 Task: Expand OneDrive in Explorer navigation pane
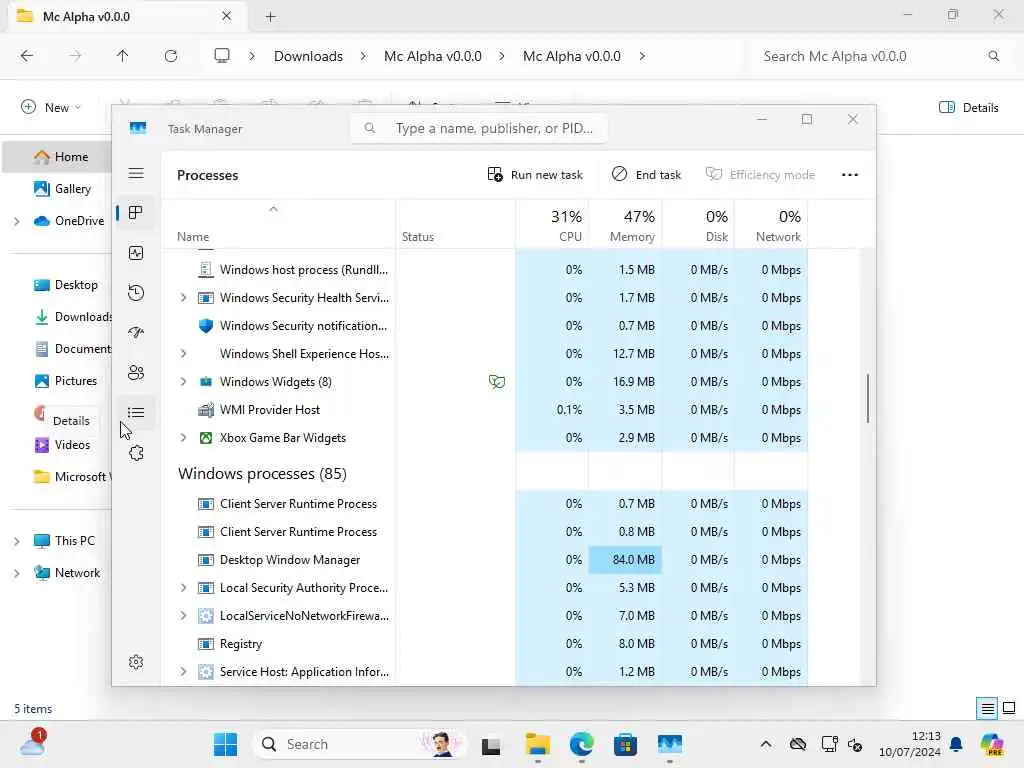click(16, 221)
